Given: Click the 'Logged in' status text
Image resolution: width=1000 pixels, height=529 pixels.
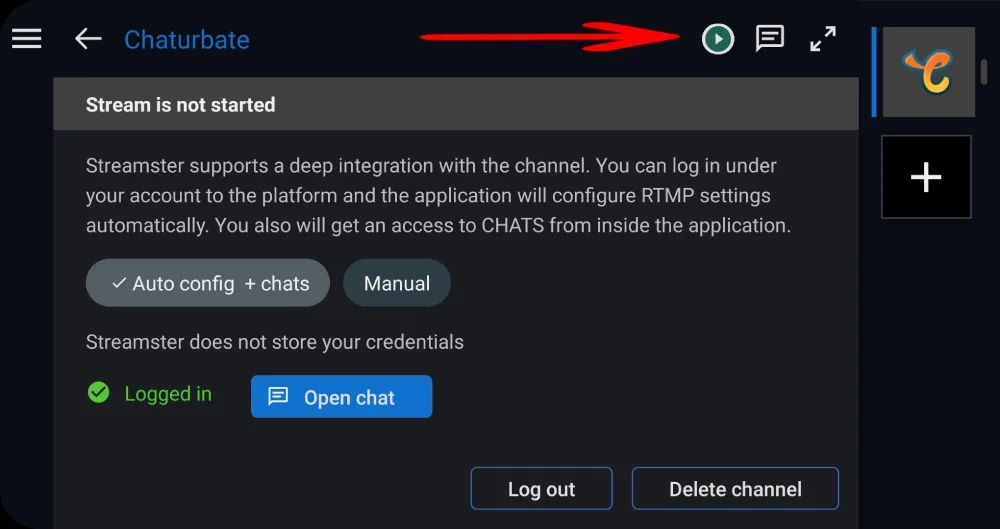Looking at the screenshot, I should tap(168, 394).
